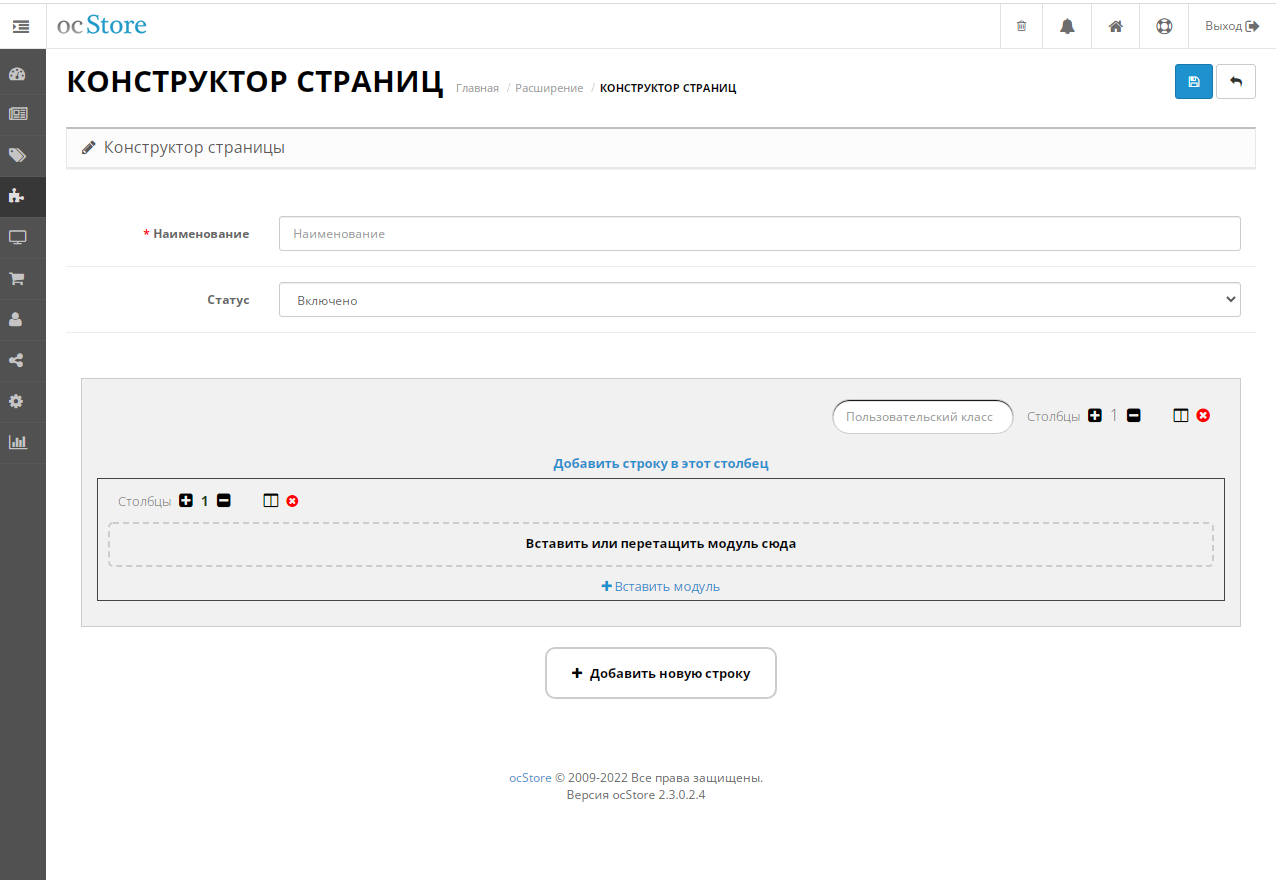Delete the outer row with red X
Image resolution: width=1276 pixels, height=880 pixels.
point(1203,415)
